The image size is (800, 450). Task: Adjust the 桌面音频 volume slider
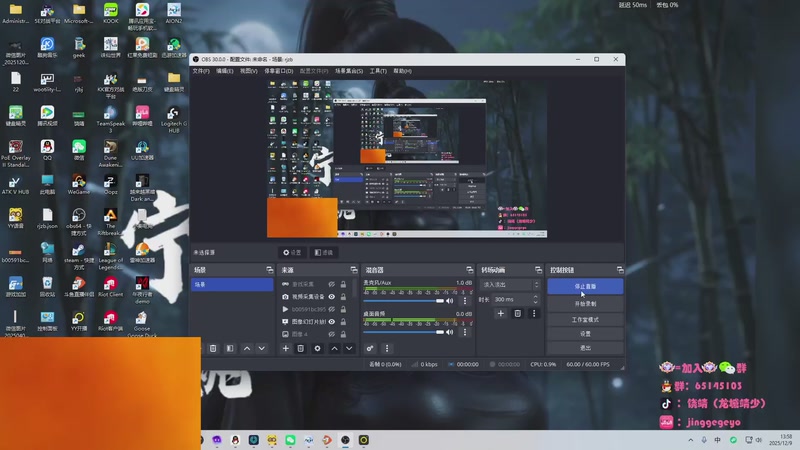(x=404, y=332)
